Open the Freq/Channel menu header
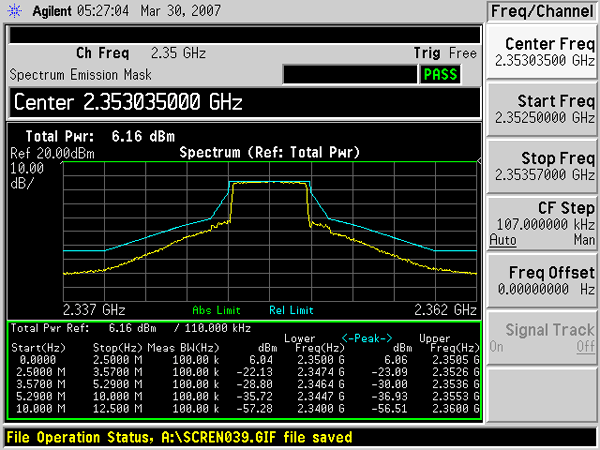This screenshot has width=600, height=450. click(542, 11)
